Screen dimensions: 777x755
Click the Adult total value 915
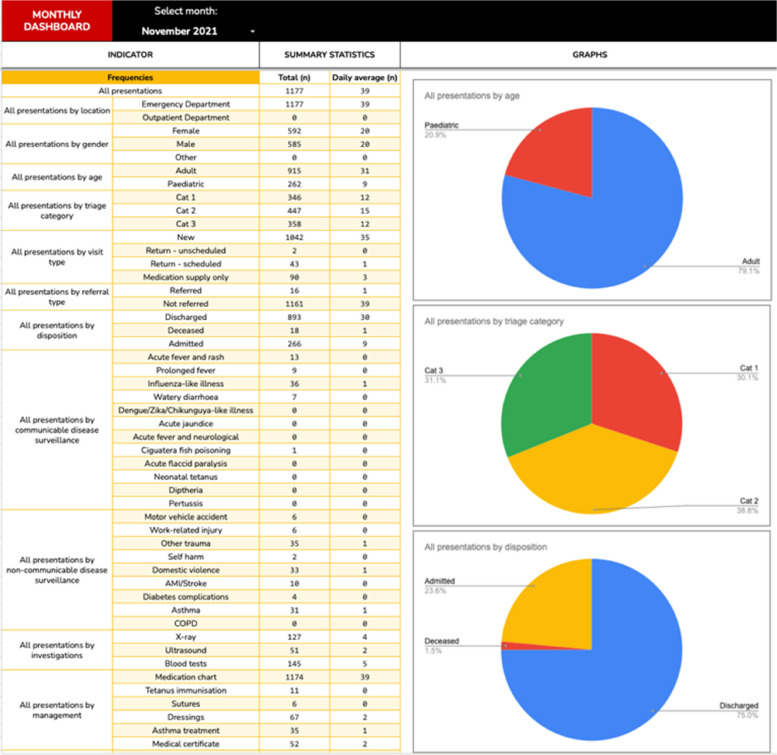(294, 171)
